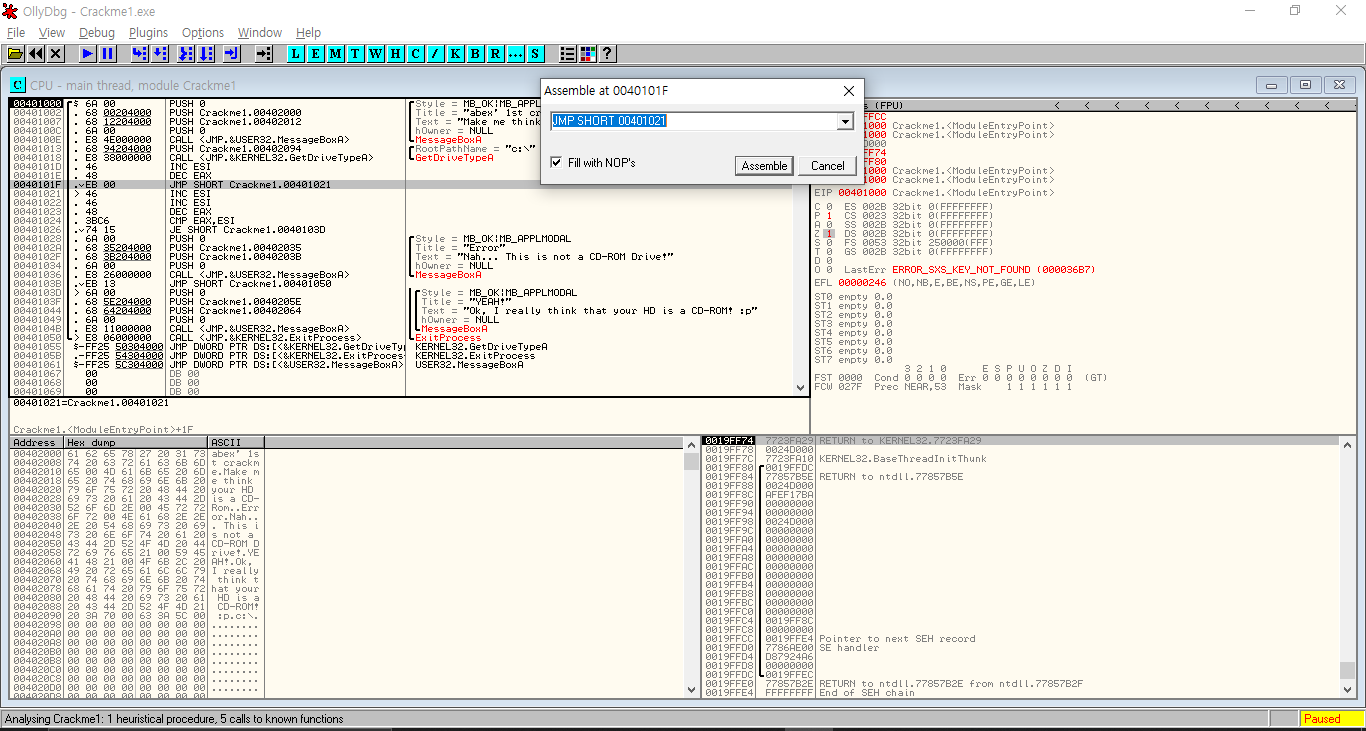
Task: Open Go to address toolbar icon
Action: [x=264, y=53]
